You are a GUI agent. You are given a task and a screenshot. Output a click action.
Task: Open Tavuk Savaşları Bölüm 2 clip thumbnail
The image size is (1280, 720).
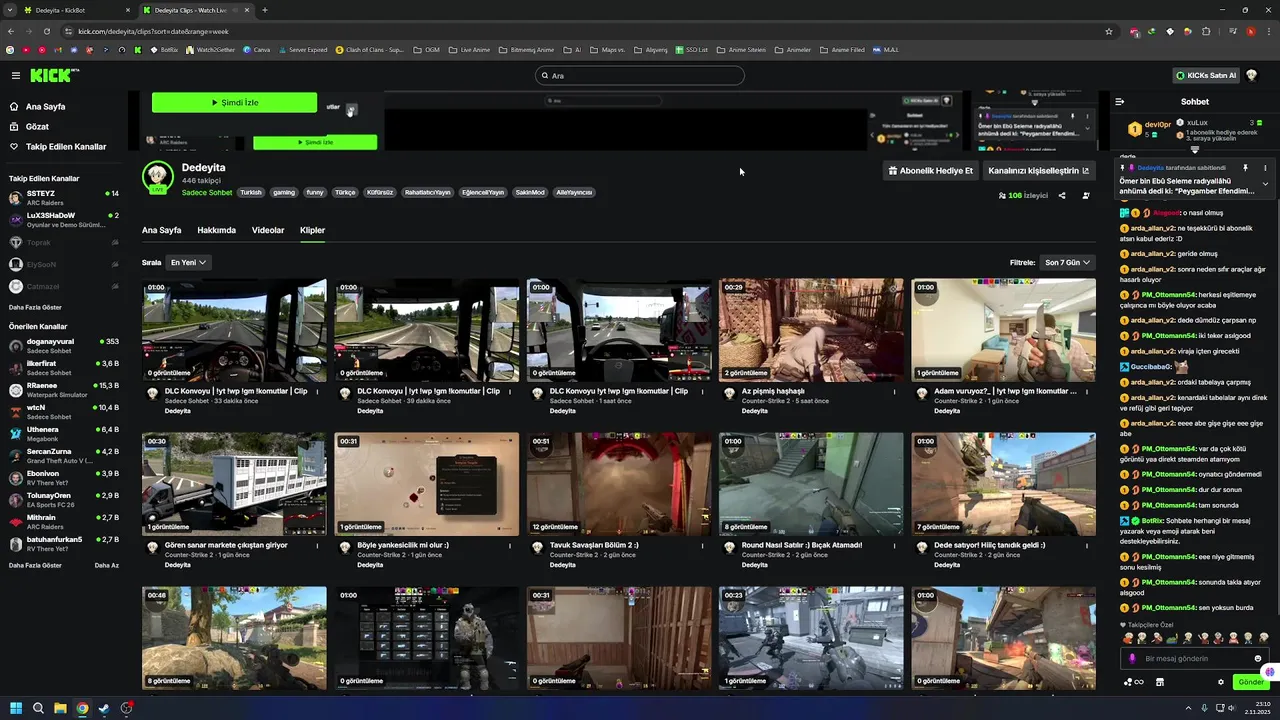pyautogui.click(x=619, y=484)
